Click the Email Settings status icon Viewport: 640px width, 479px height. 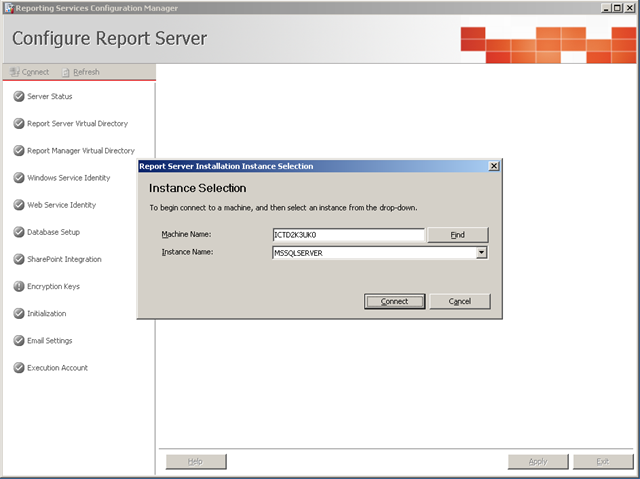pyautogui.click(x=19, y=340)
